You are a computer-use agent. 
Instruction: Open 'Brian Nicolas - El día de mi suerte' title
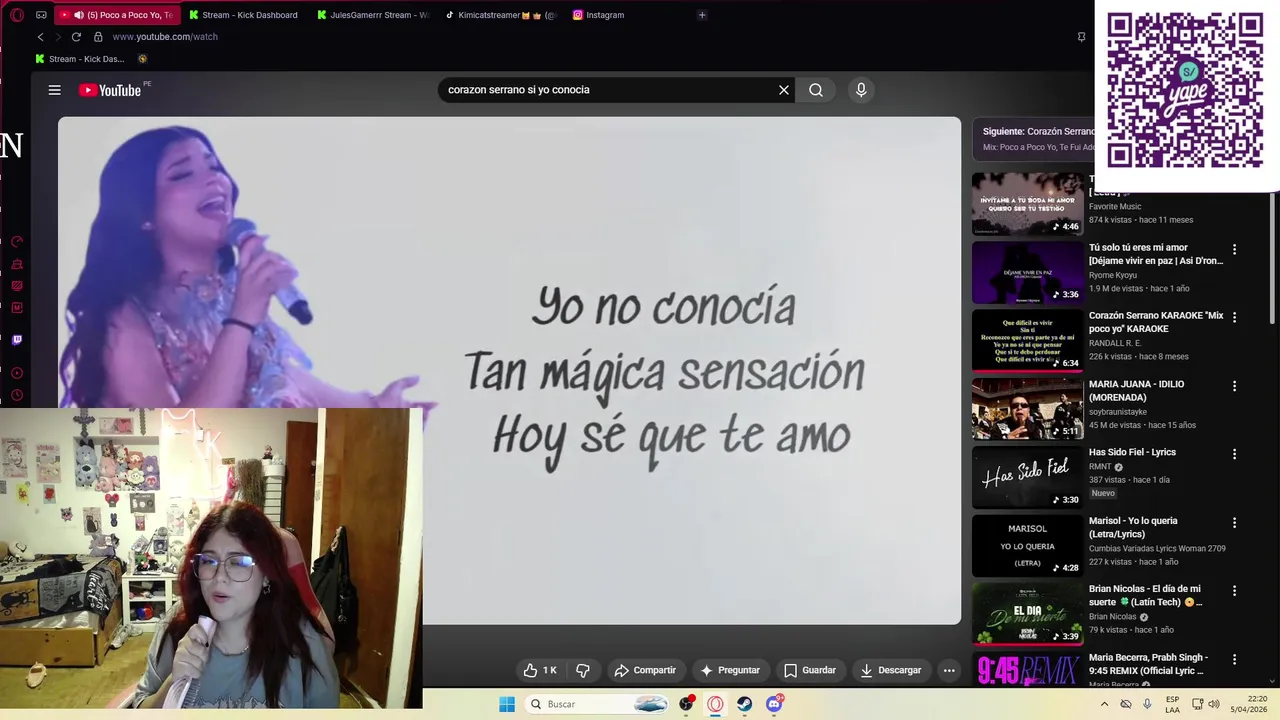[1146, 595]
